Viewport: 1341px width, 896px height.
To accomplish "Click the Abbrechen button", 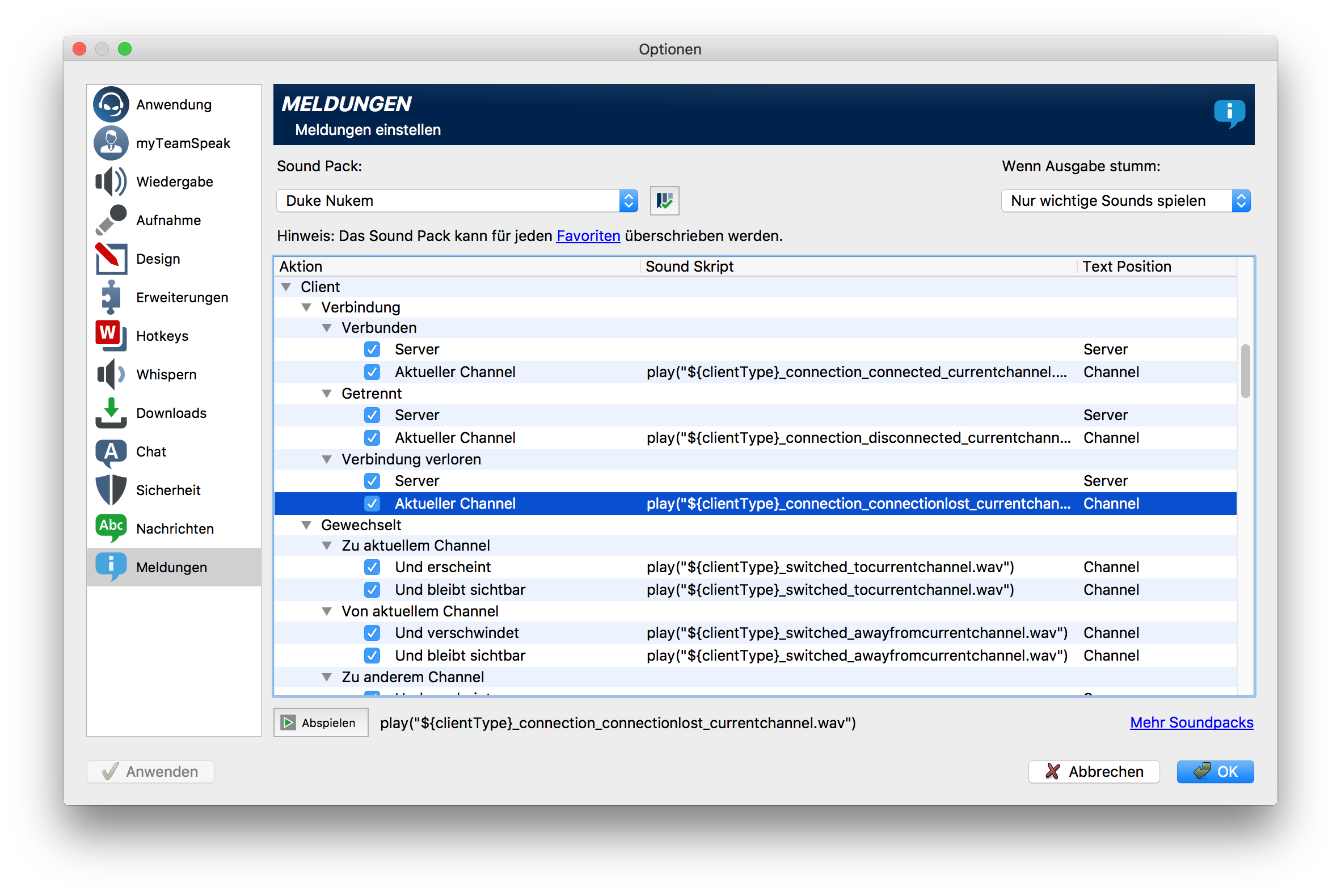I will tap(1094, 771).
